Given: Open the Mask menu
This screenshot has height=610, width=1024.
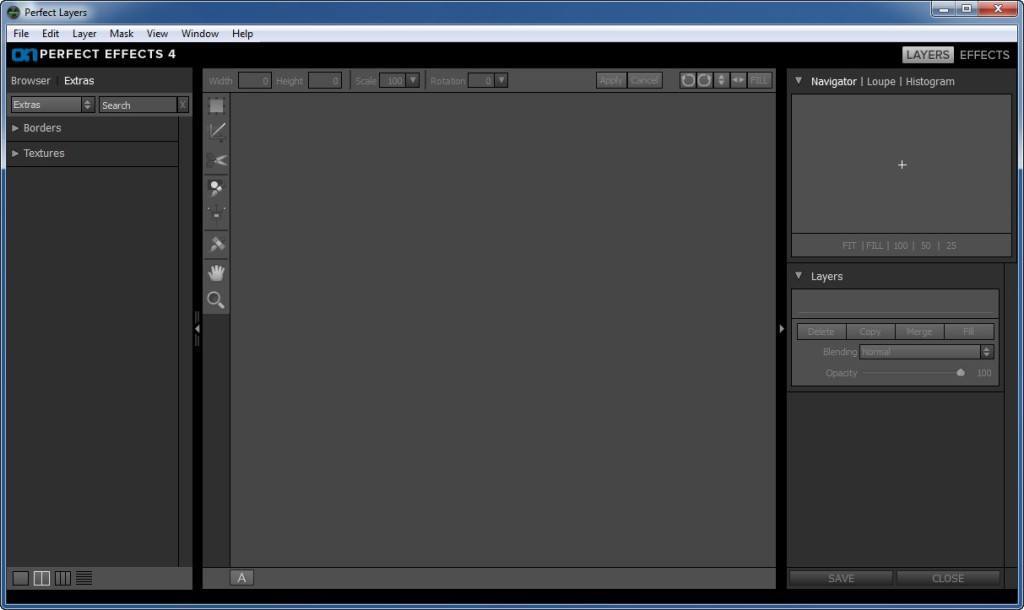Looking at the screenshot, I should click(121, 33).
